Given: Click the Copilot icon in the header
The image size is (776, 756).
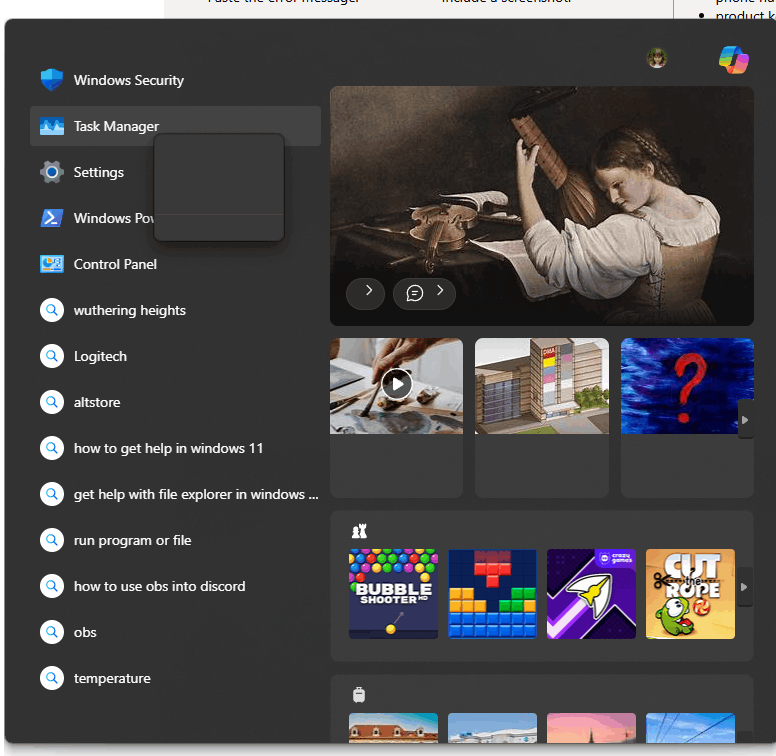Looking at the screenshot, I should pos(734,59).
